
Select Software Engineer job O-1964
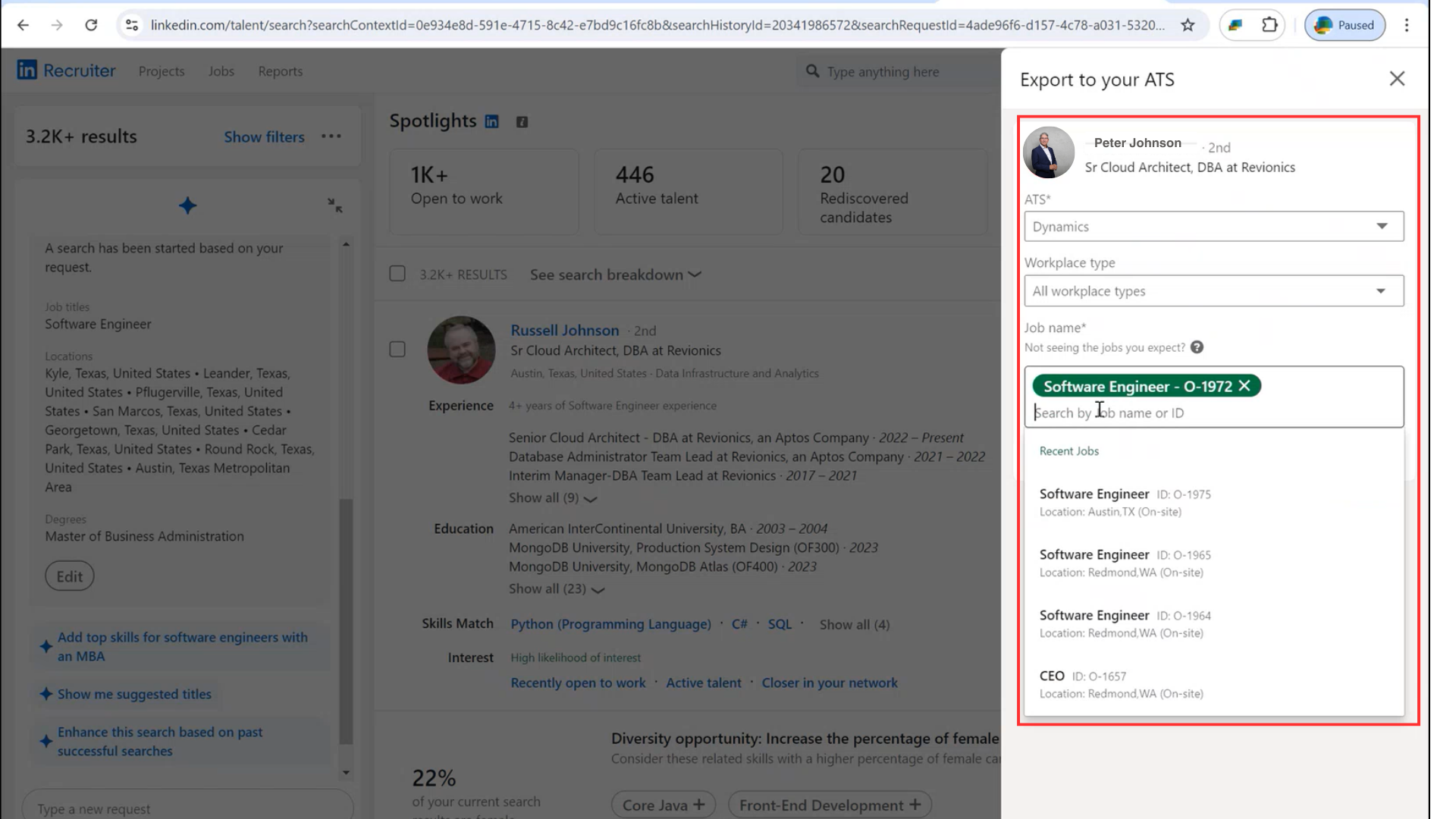pyautogui.click(x=1213, y=623)
